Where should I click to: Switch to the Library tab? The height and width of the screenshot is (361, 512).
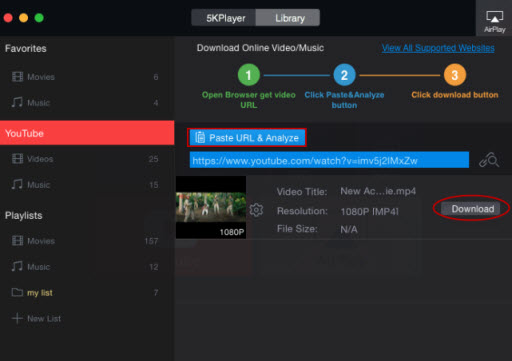(288, 18)
